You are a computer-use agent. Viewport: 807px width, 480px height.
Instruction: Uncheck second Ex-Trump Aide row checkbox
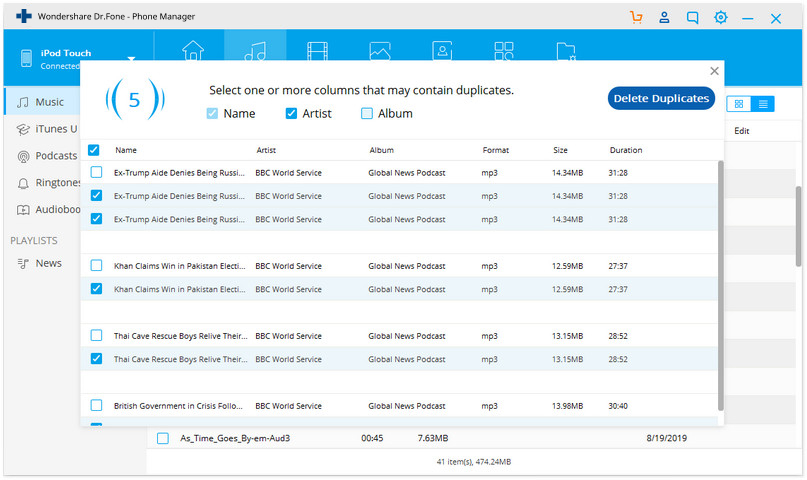click(x=96, y=195)
